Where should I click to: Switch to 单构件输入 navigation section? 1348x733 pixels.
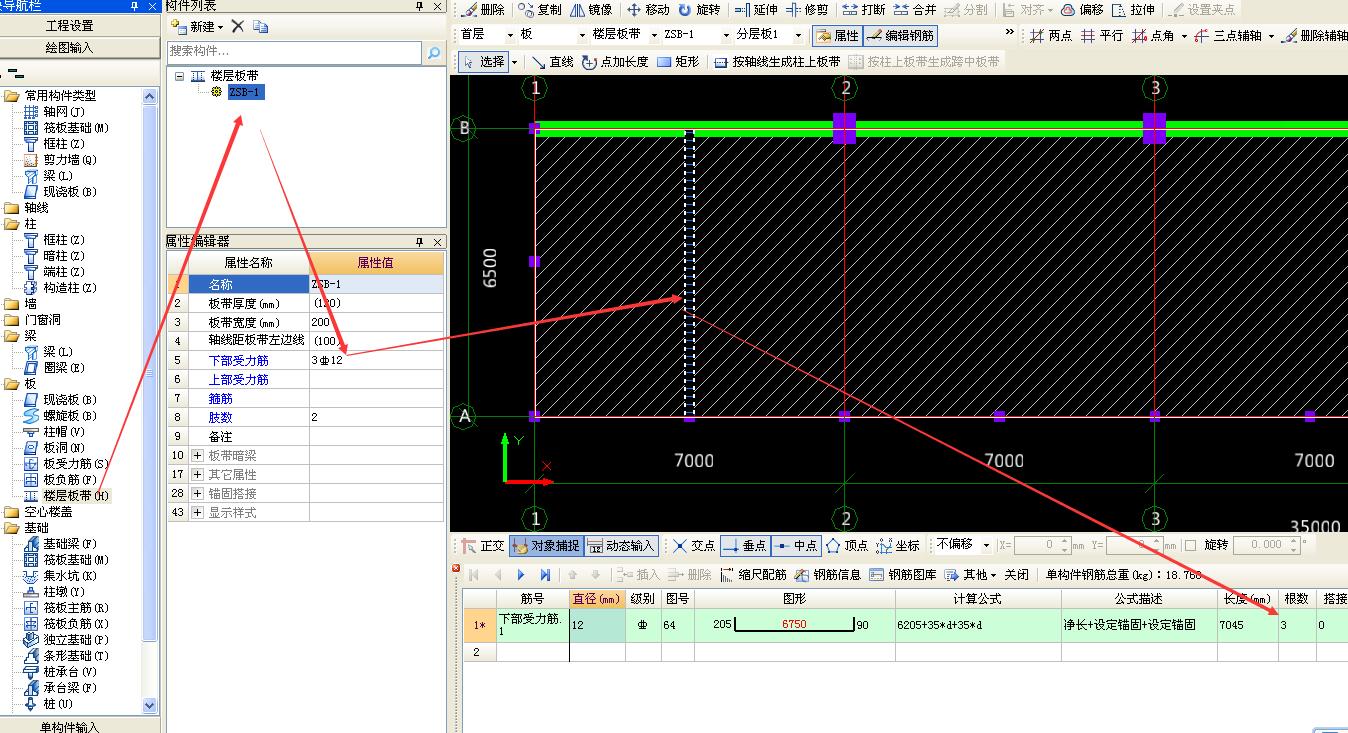tap(70, 726)
